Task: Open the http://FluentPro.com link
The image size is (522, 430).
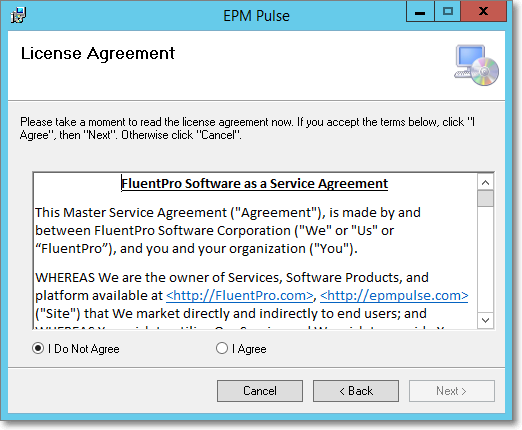Action: click(x=240, y=296)
